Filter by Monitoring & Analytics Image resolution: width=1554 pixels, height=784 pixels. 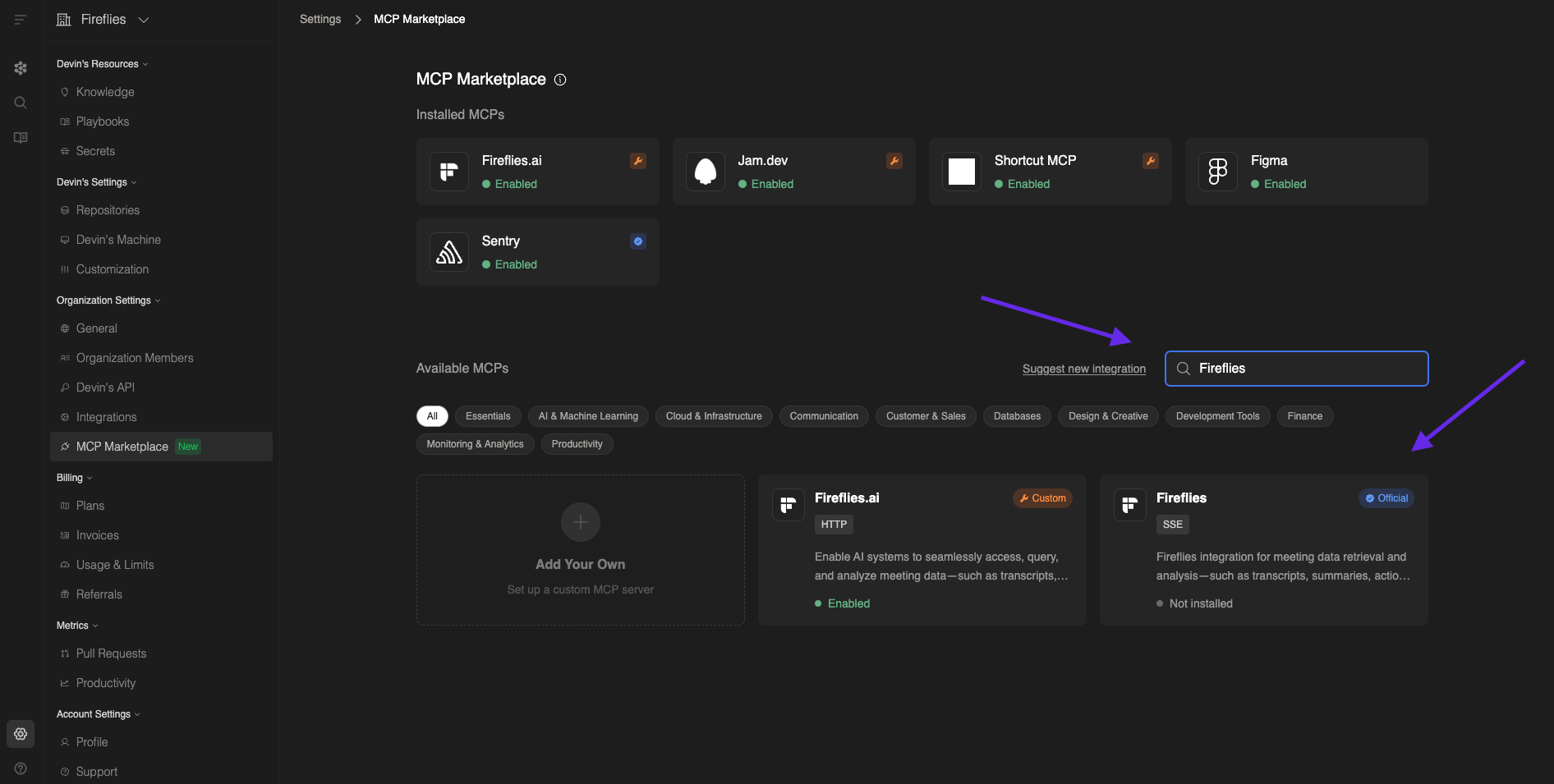[475, 444]
